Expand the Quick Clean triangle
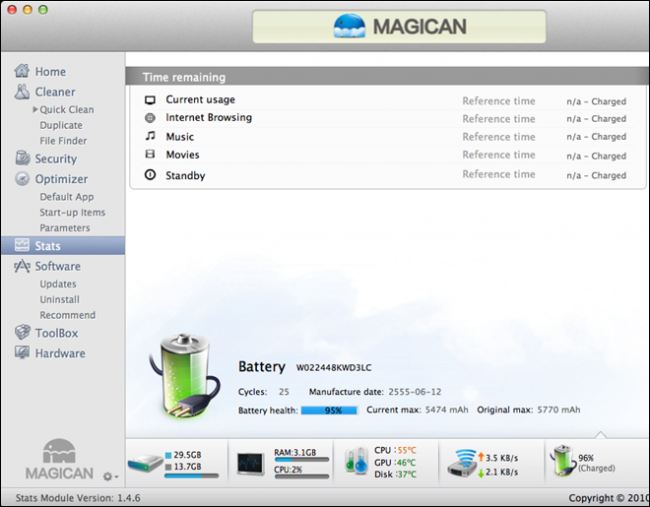Viewport: 650px width, 507px height. pos(35,109)
